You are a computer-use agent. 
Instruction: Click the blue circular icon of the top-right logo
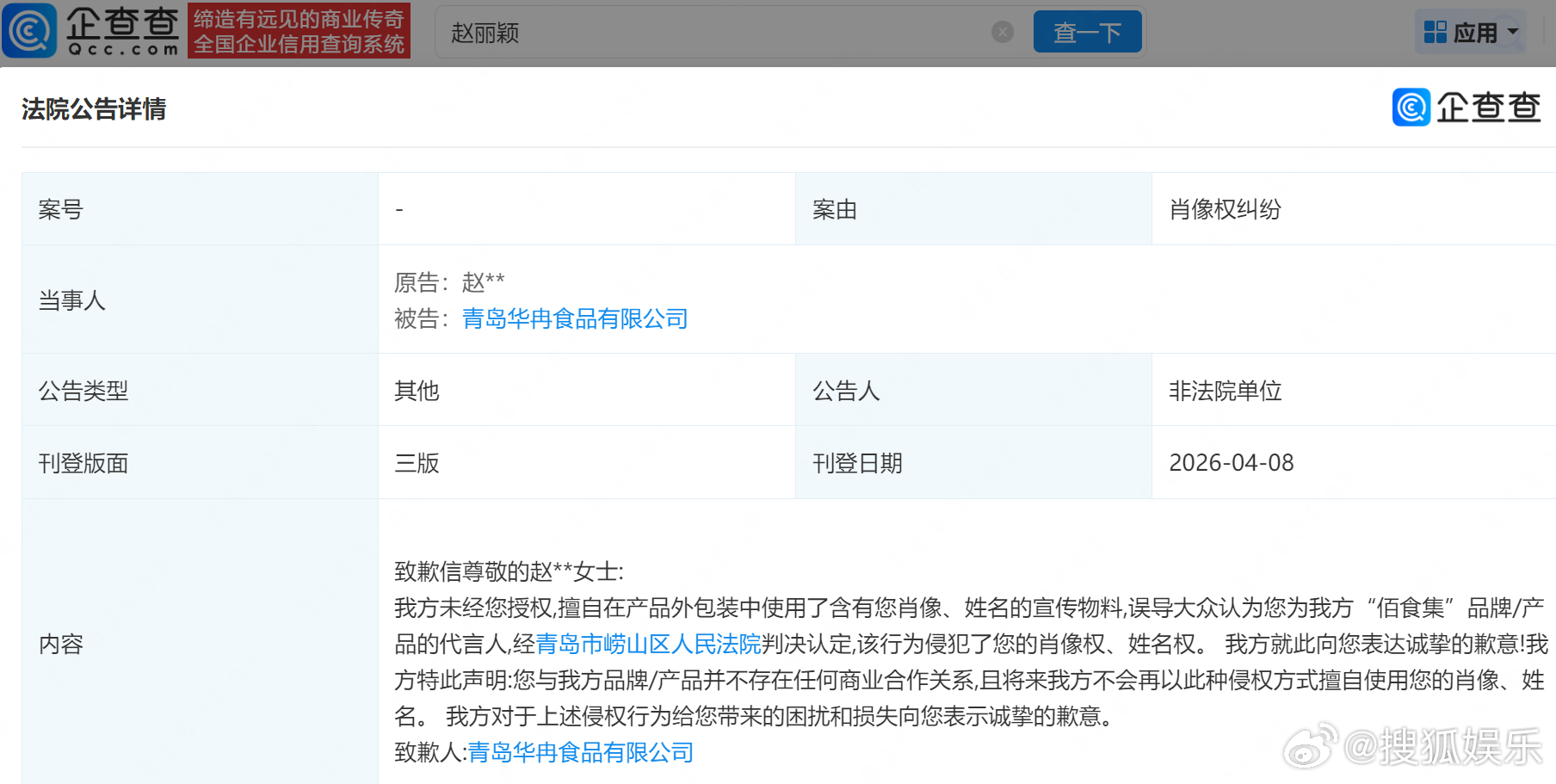pos(1410,108)
